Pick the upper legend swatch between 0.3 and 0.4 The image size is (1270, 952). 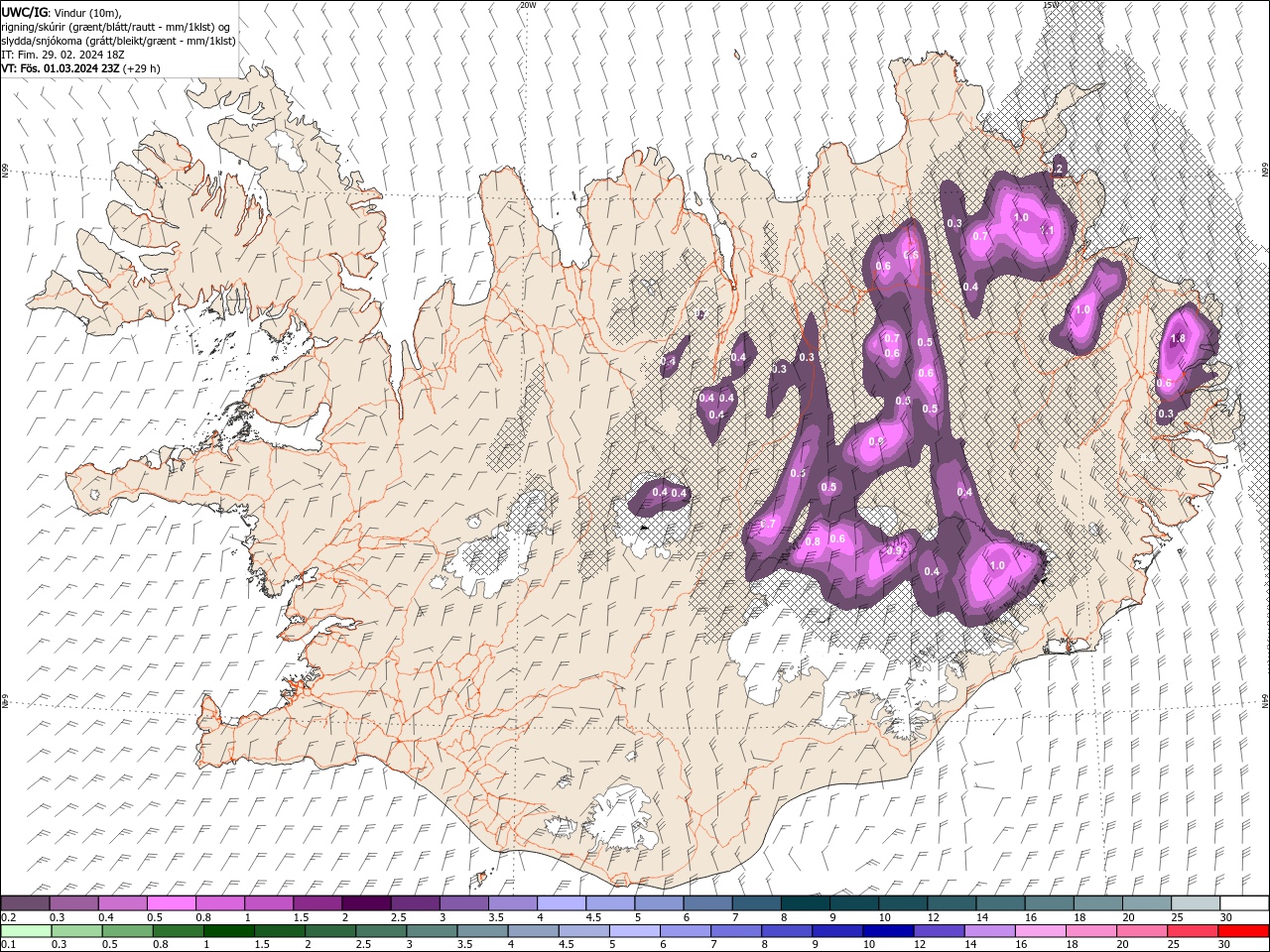[x=73, y=903]
